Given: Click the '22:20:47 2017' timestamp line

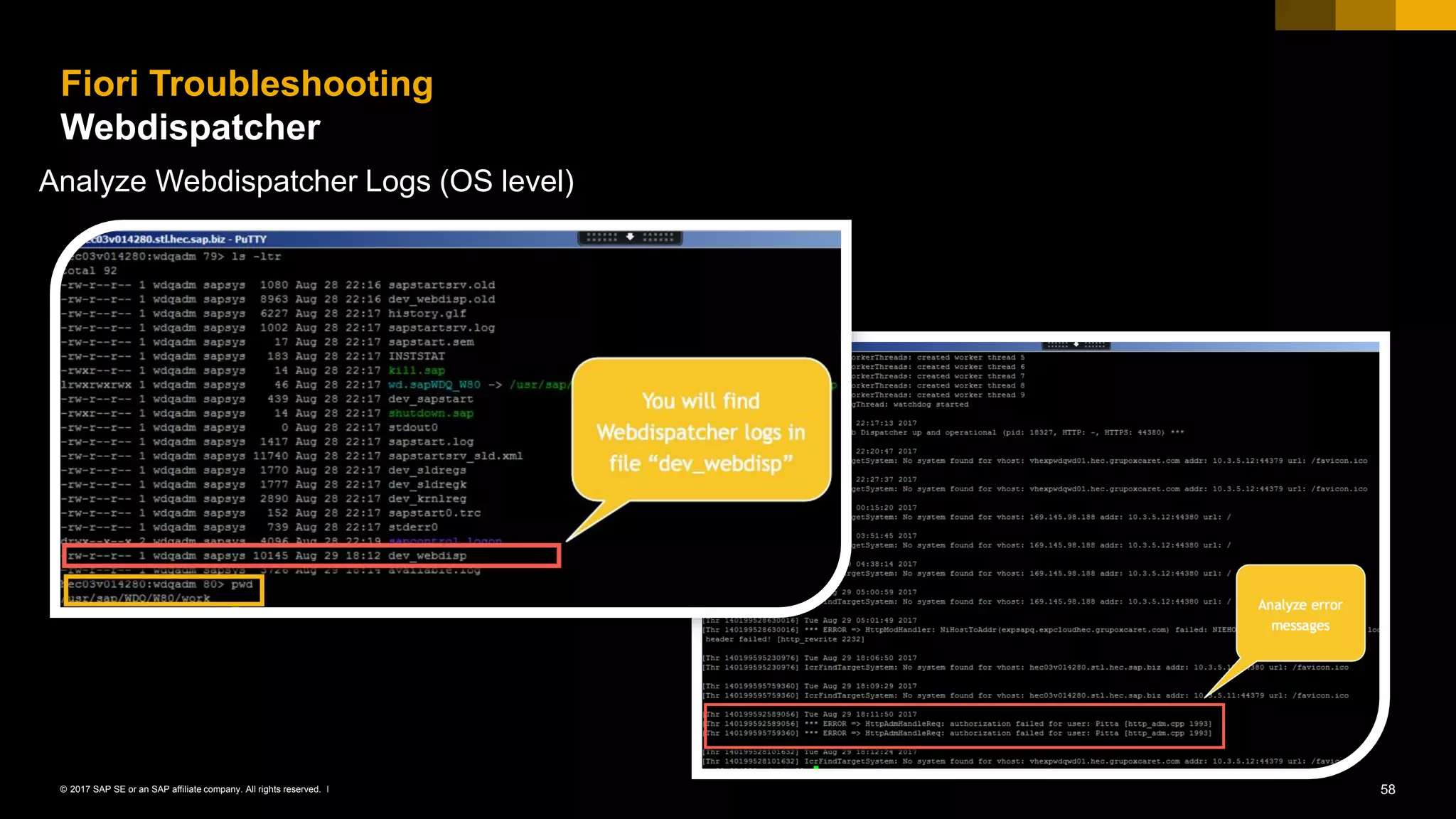Looking at the screenshot, I should pyautogui.click(x=886, y=451).
